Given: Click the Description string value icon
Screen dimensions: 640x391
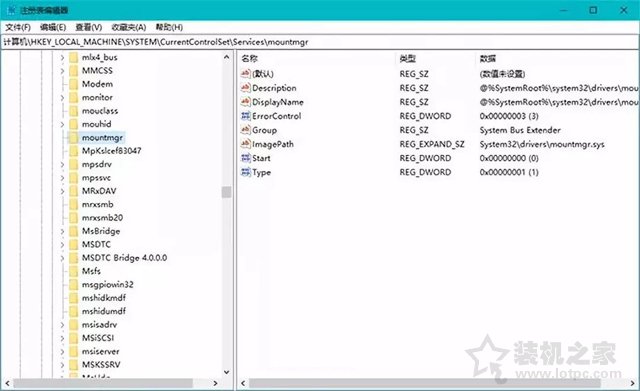Looking at the screenshot, I should (245, 88).
